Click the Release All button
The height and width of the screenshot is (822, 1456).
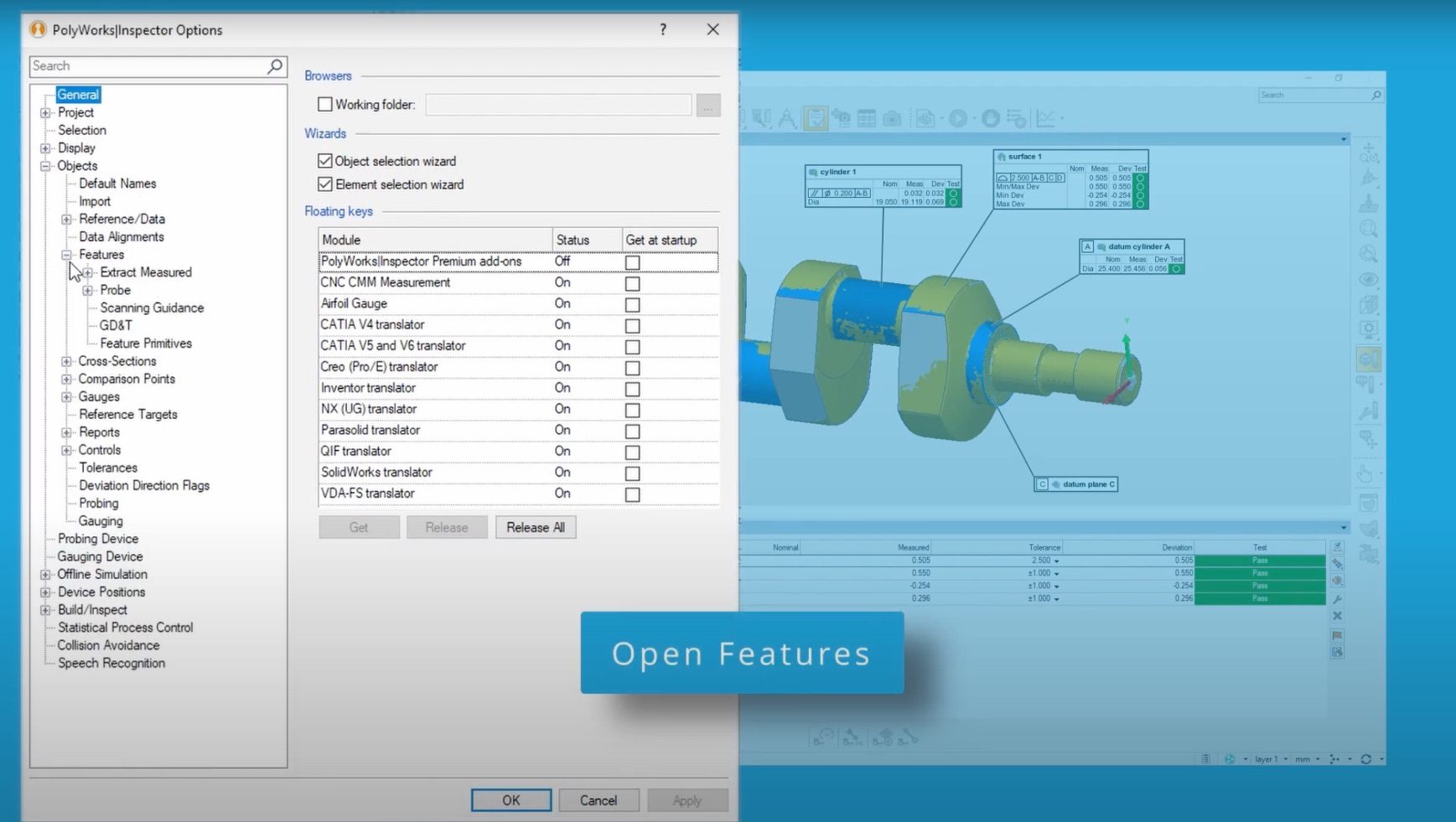(535, 527)
